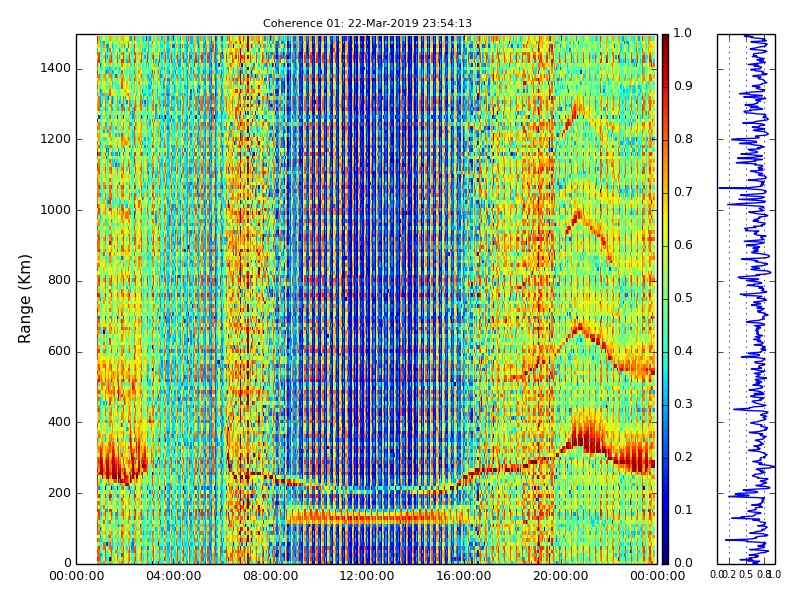
Task: Click the 600 range tick label
Action: pyautogui.click(x=59, y=352)
